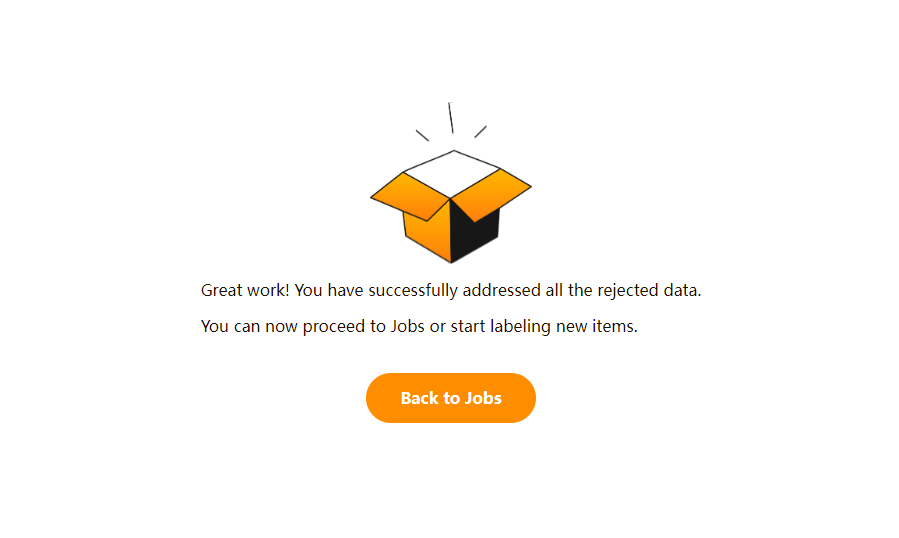
Task: Click the word 'addressed' in the message
Action: (501, 290)
